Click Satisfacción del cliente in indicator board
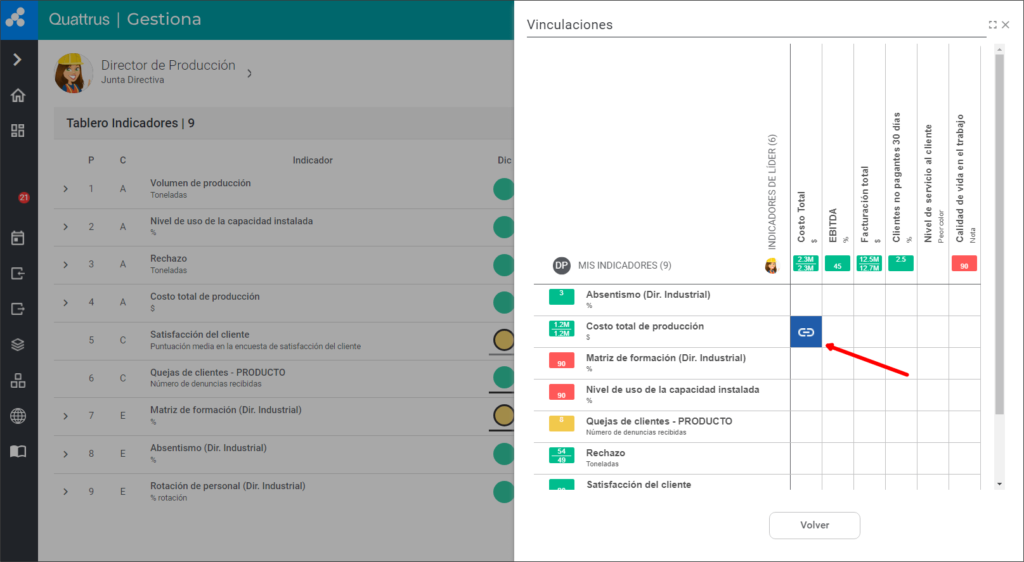 pyautogui.click(x=199, y=334)
